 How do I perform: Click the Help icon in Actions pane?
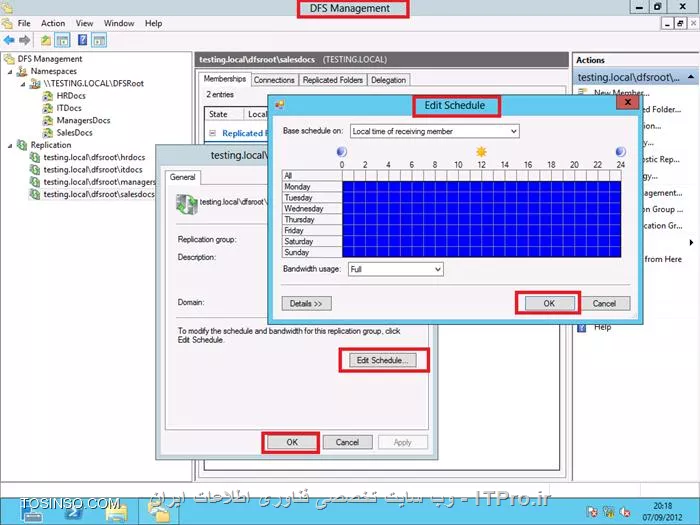click(x=582, y=328)
